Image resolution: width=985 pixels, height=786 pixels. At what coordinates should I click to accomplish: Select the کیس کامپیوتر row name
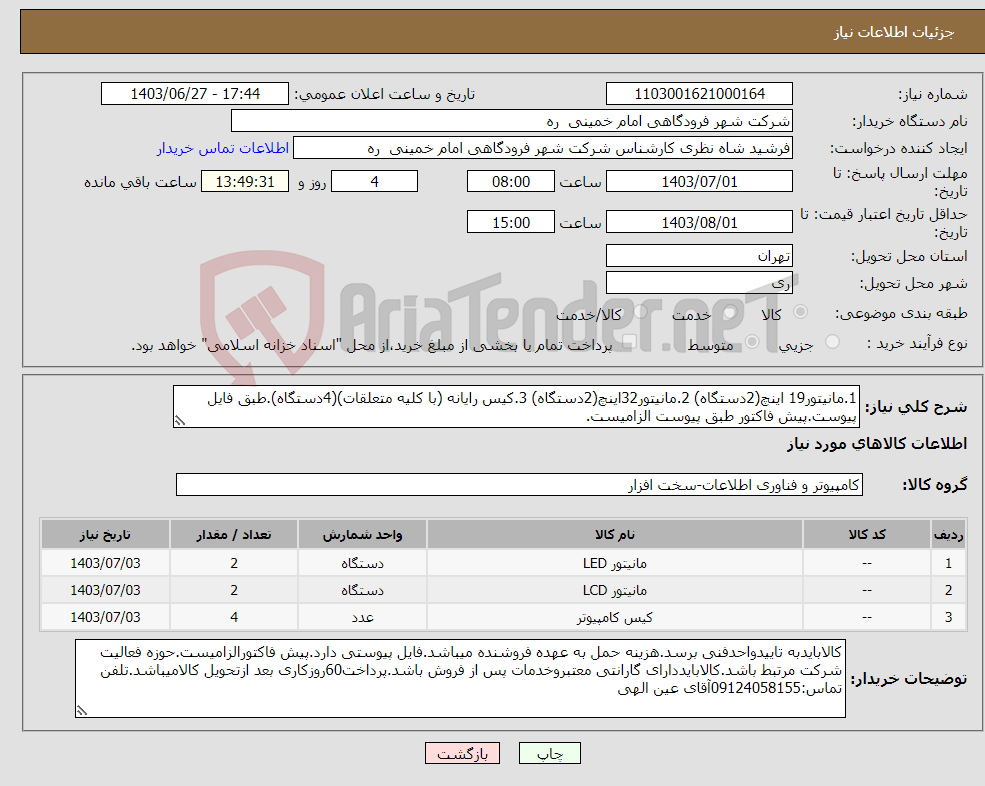point(615,618)
